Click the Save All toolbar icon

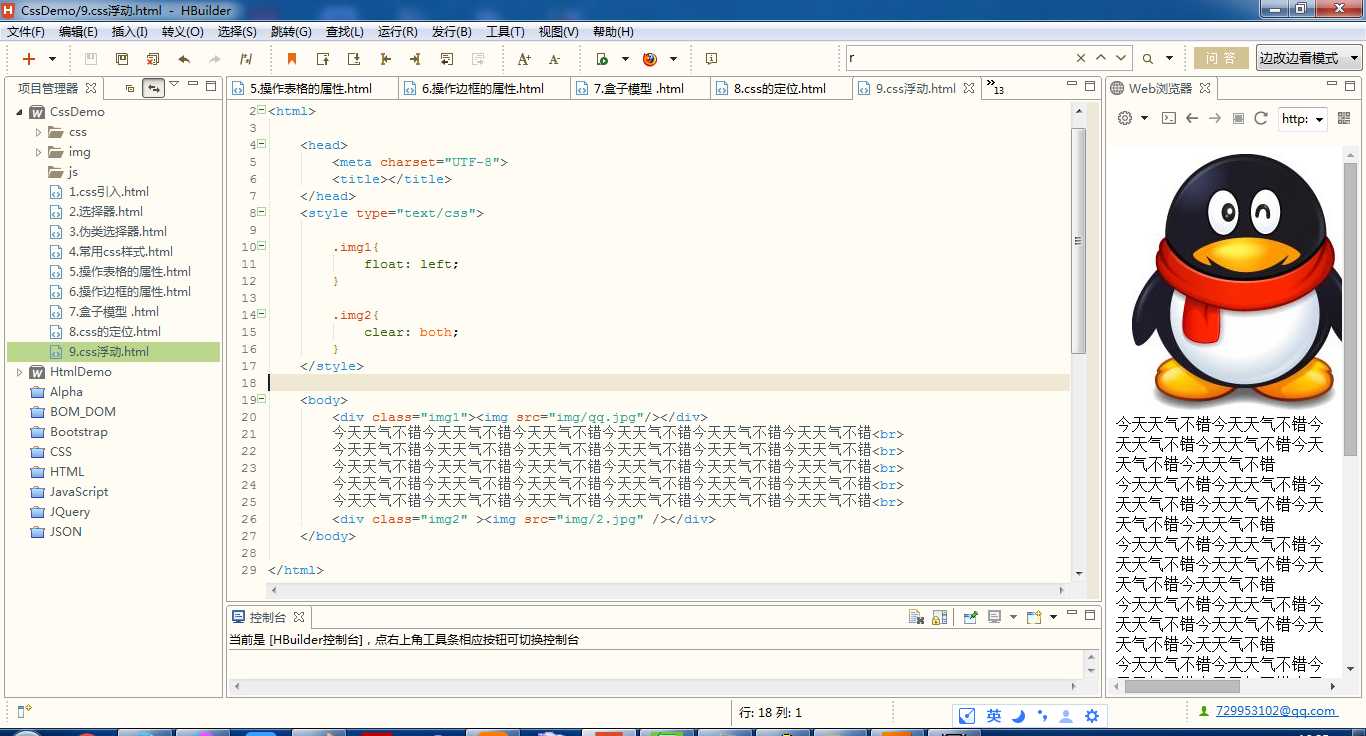pos(122,59)
